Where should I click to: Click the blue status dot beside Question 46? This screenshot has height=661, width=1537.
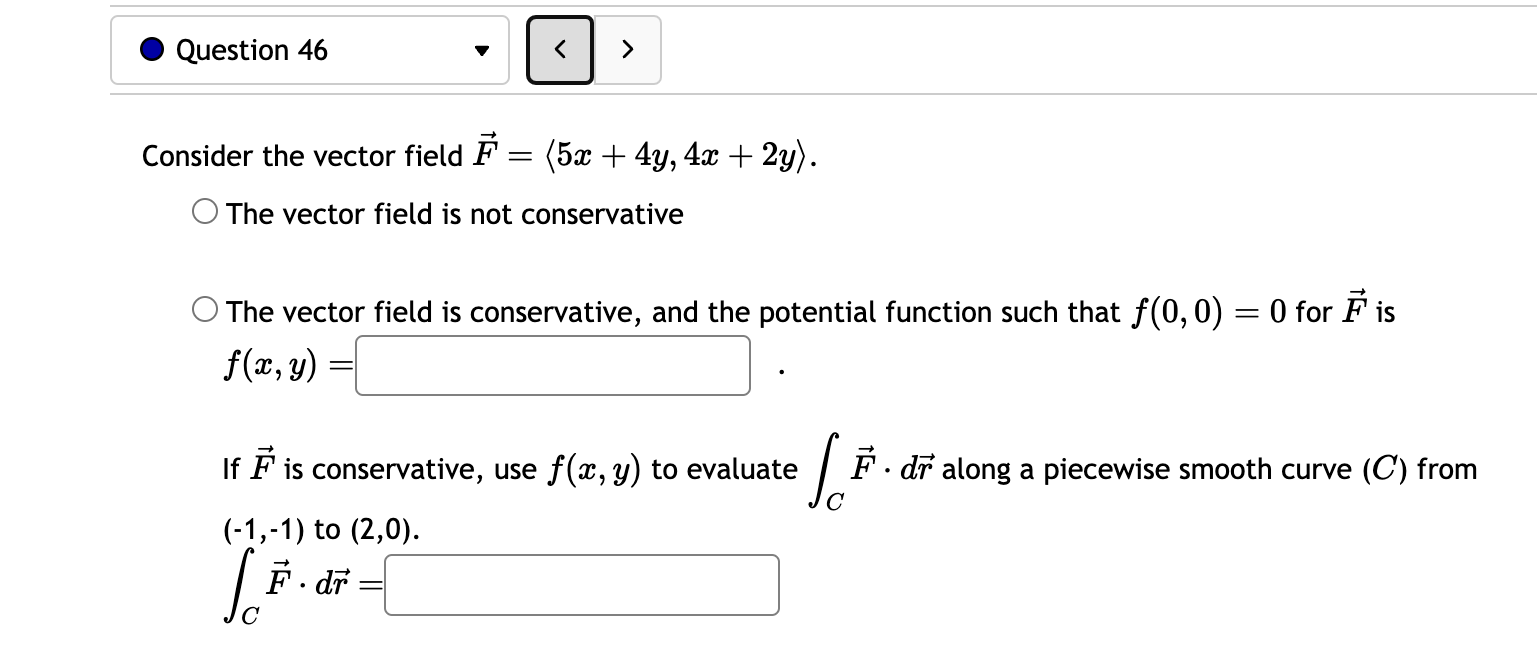click(x=151, y=49)
